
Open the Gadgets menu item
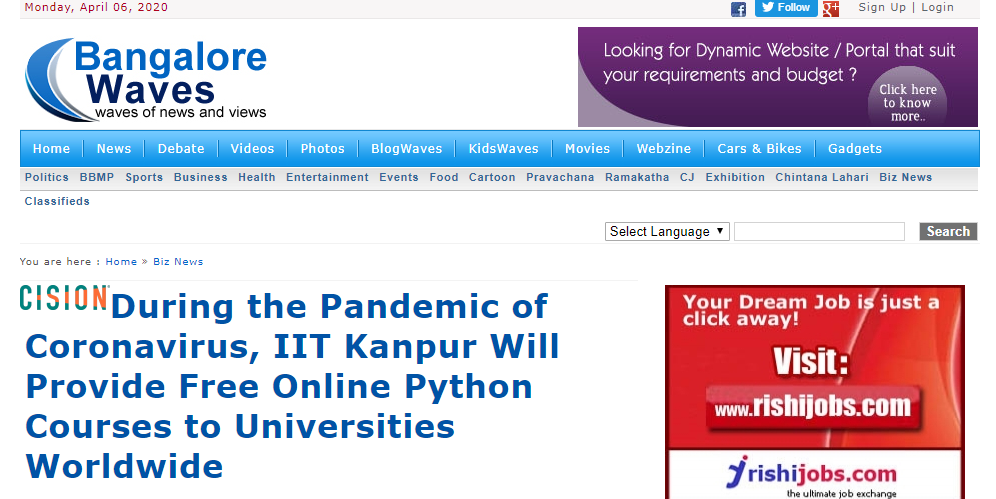[854, 149]
